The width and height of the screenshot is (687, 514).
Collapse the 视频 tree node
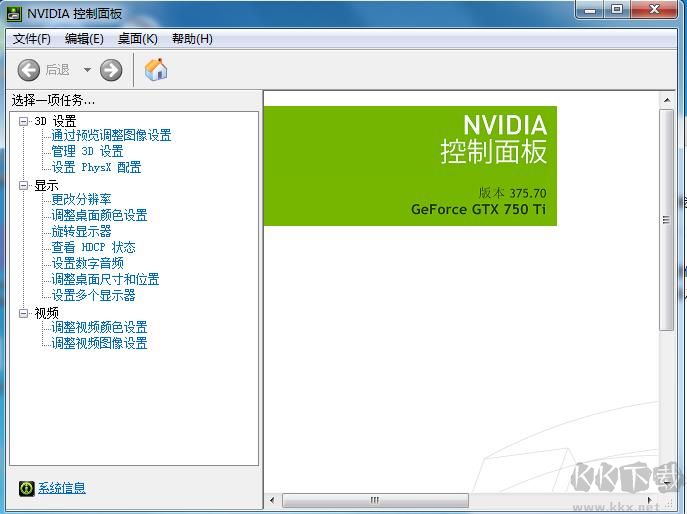click(x=24, y=313)
